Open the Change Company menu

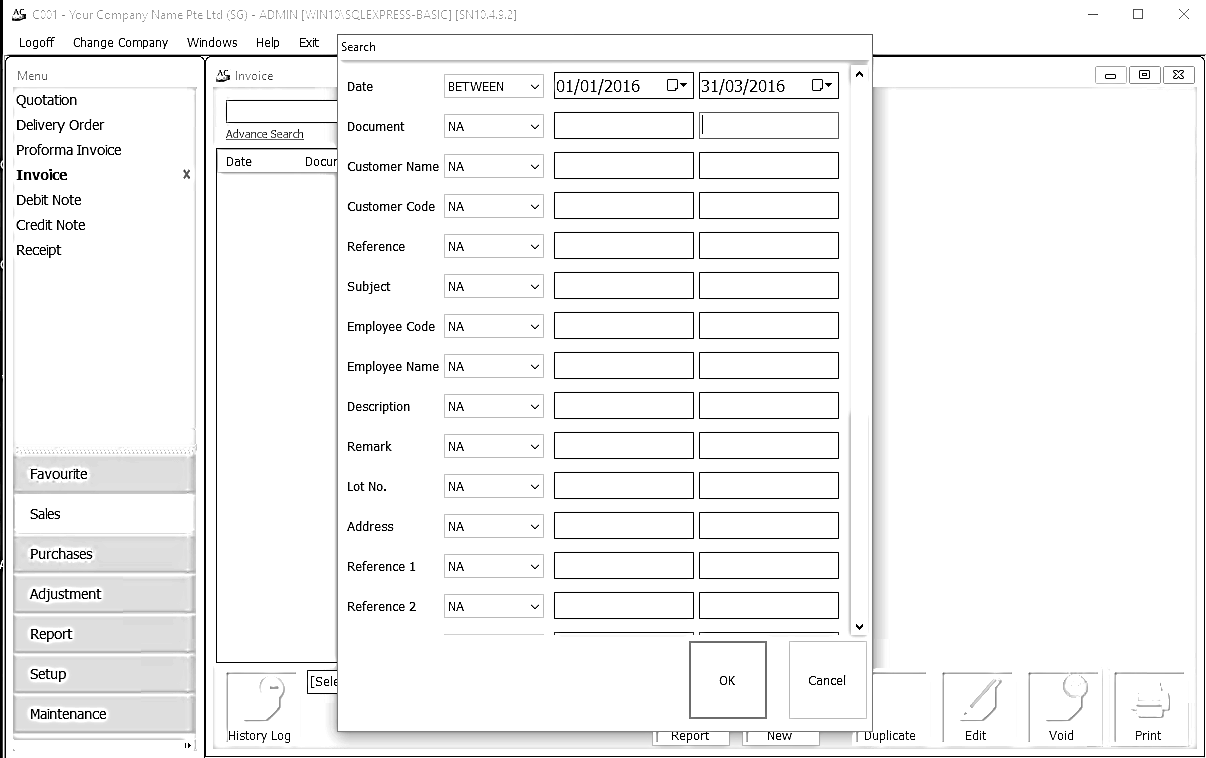(x=120, y=43)
